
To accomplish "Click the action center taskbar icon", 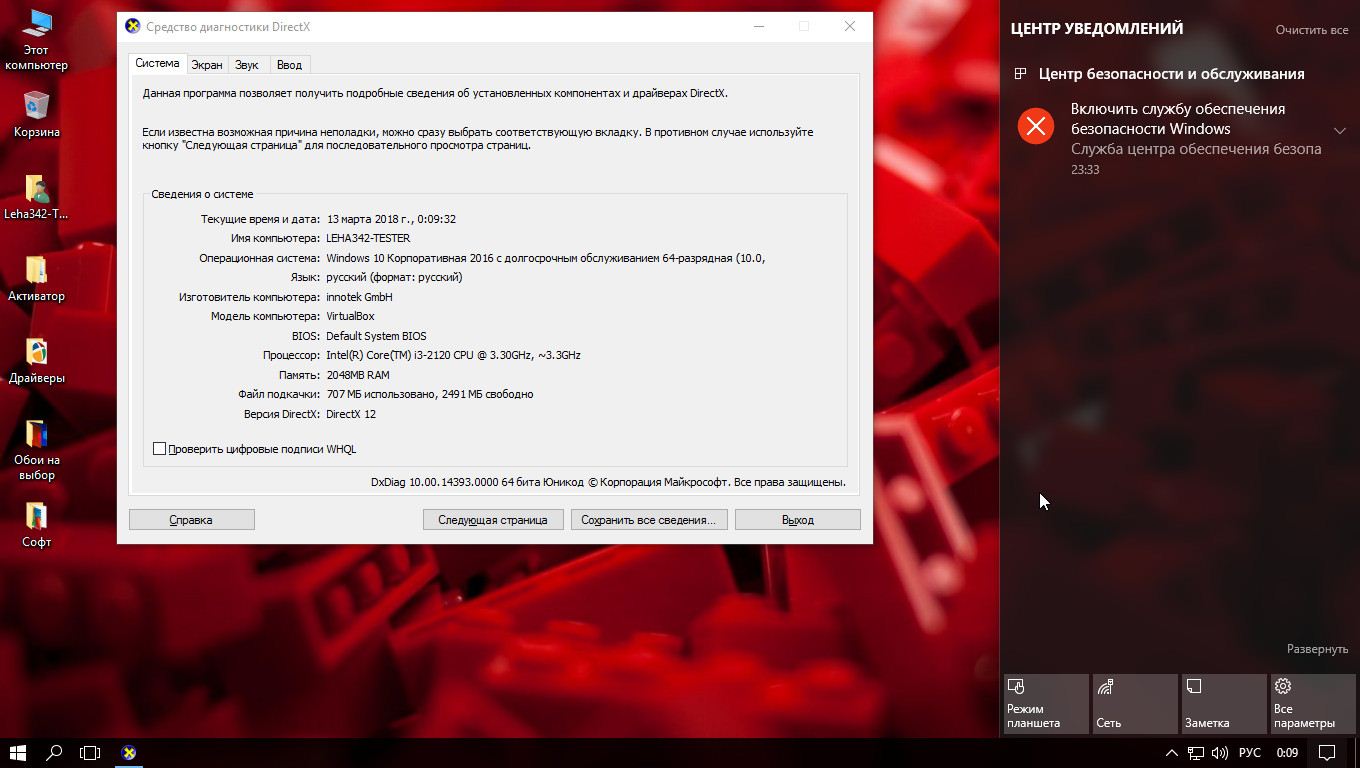I will (x=1327, y=753).
